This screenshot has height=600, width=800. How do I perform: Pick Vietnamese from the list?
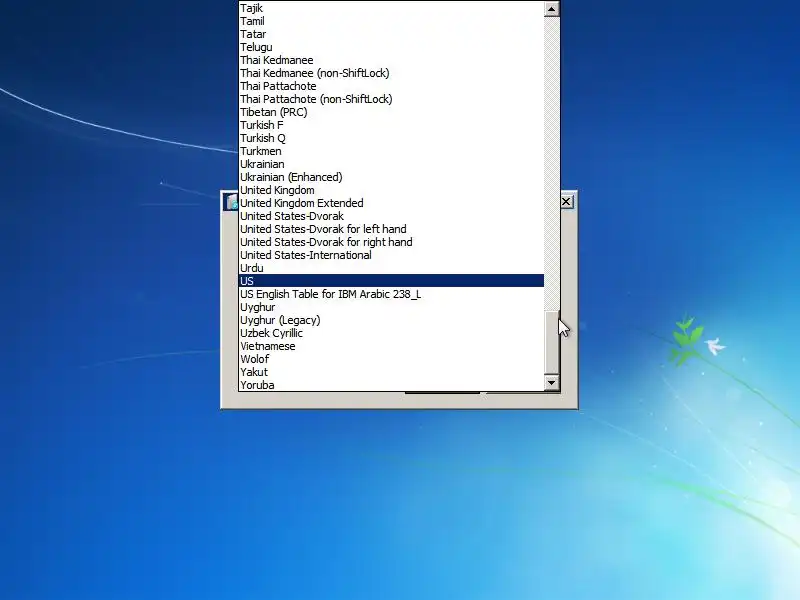pyautogui.click(x=391, y=346)
